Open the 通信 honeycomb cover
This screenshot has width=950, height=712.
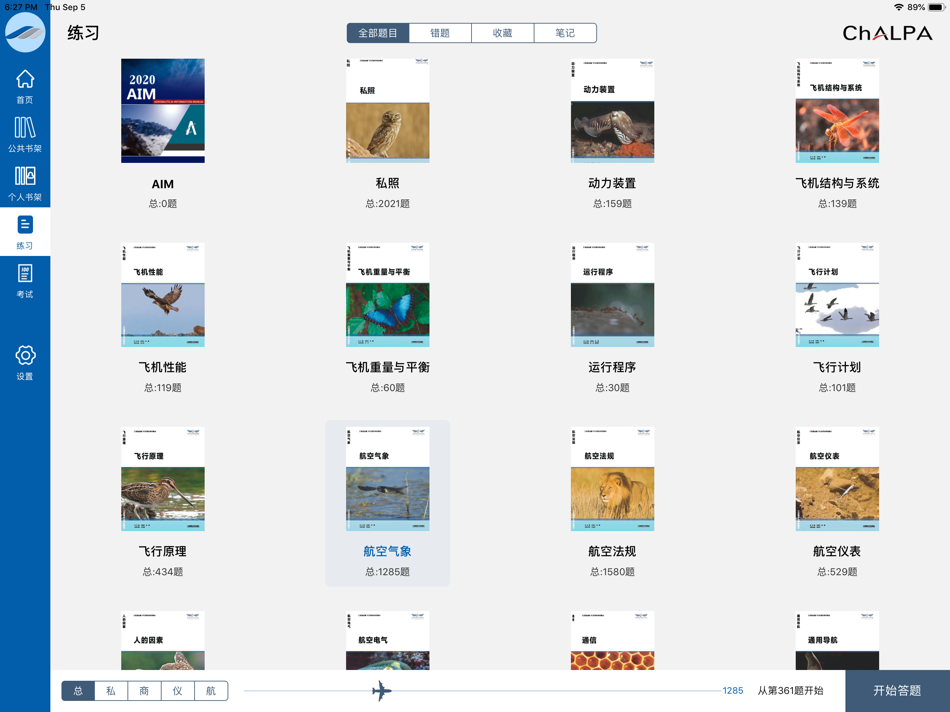pyautogui.click(x=613, y=640)
